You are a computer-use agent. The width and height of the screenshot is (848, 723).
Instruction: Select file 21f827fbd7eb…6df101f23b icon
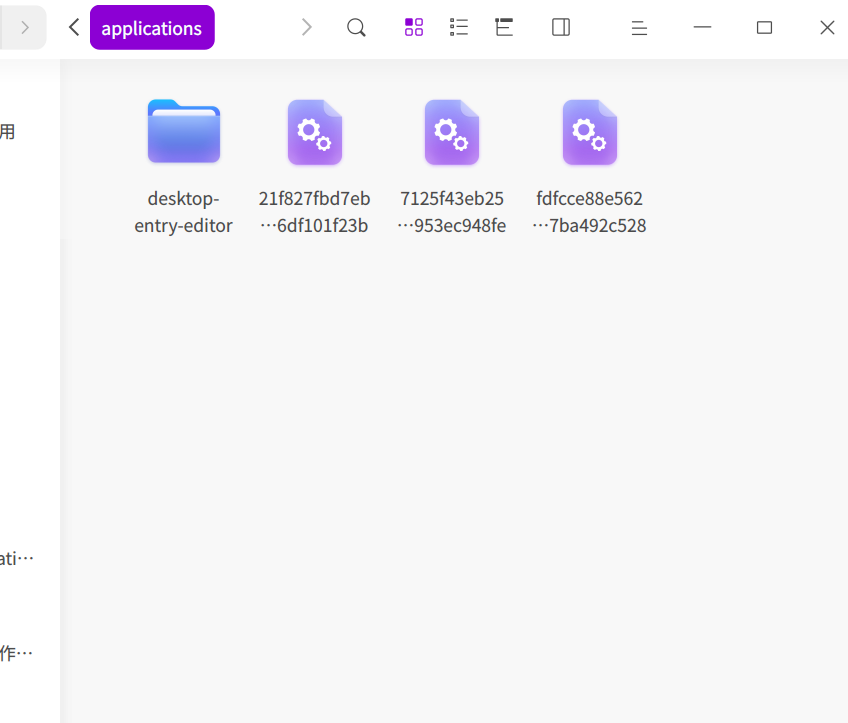click(315, 132)
